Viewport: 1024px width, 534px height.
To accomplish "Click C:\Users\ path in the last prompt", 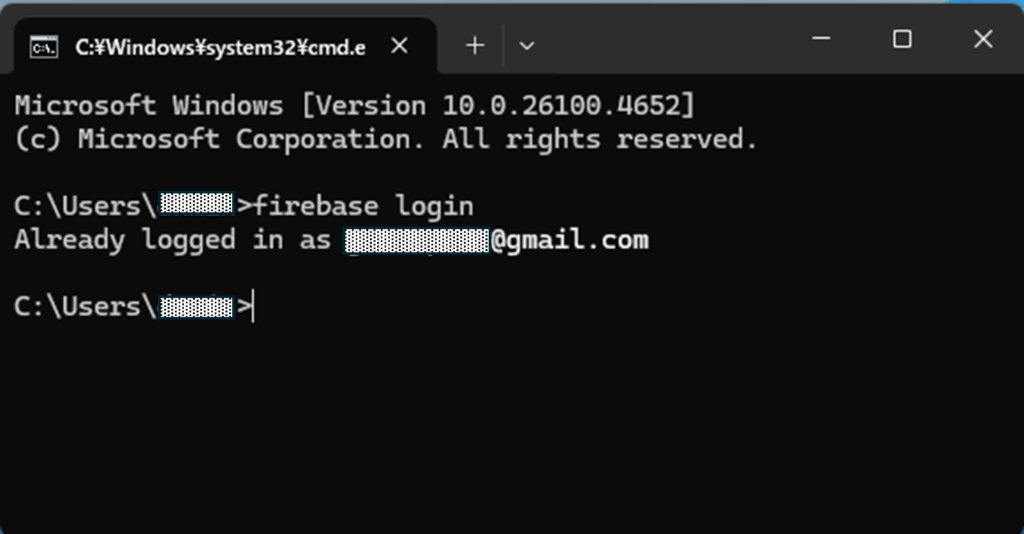I will 85,307.
